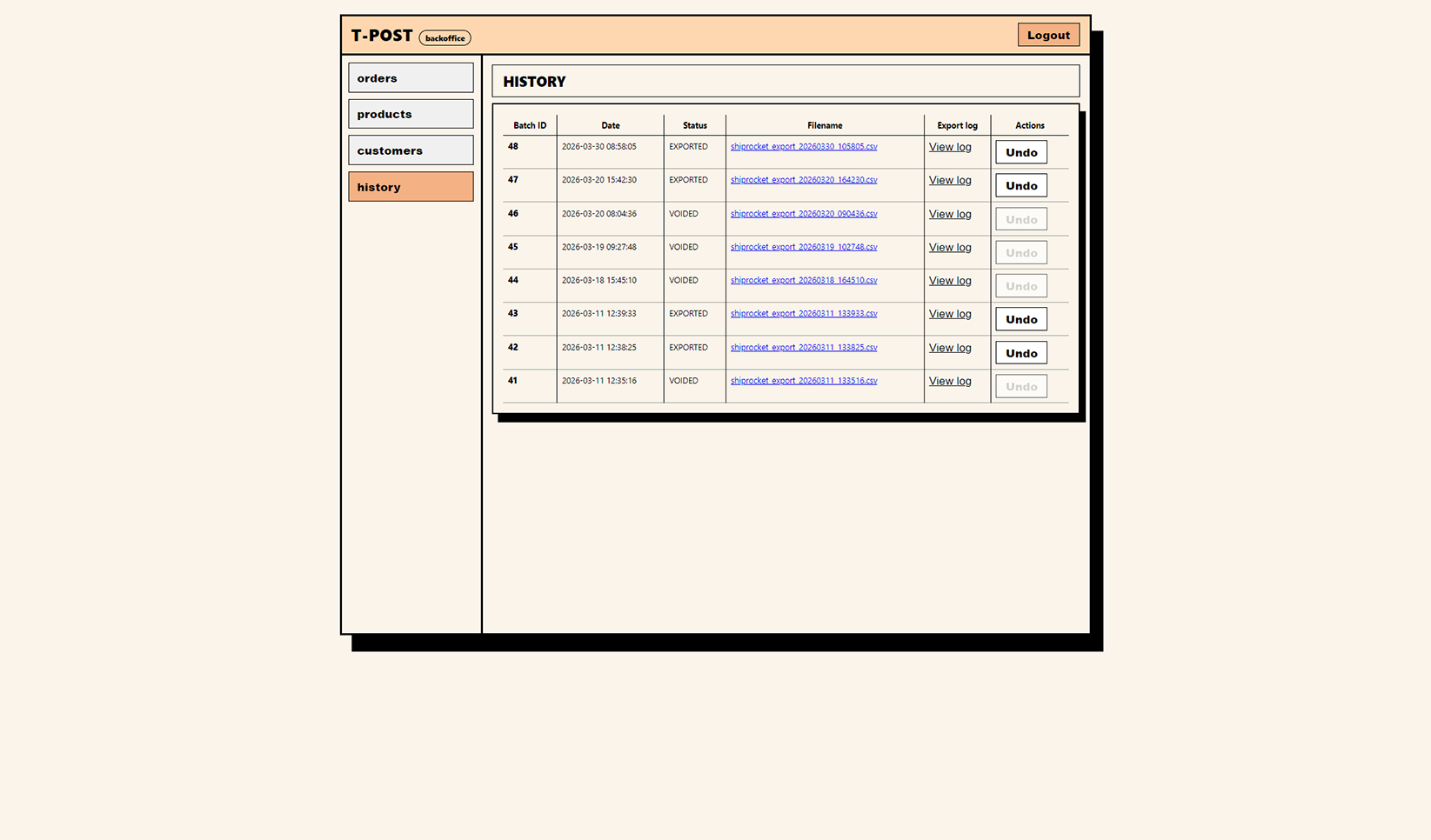Viewport: 1431px width, 840px height.
Task: Select the history sidebar tab
Action: (410, 186)
